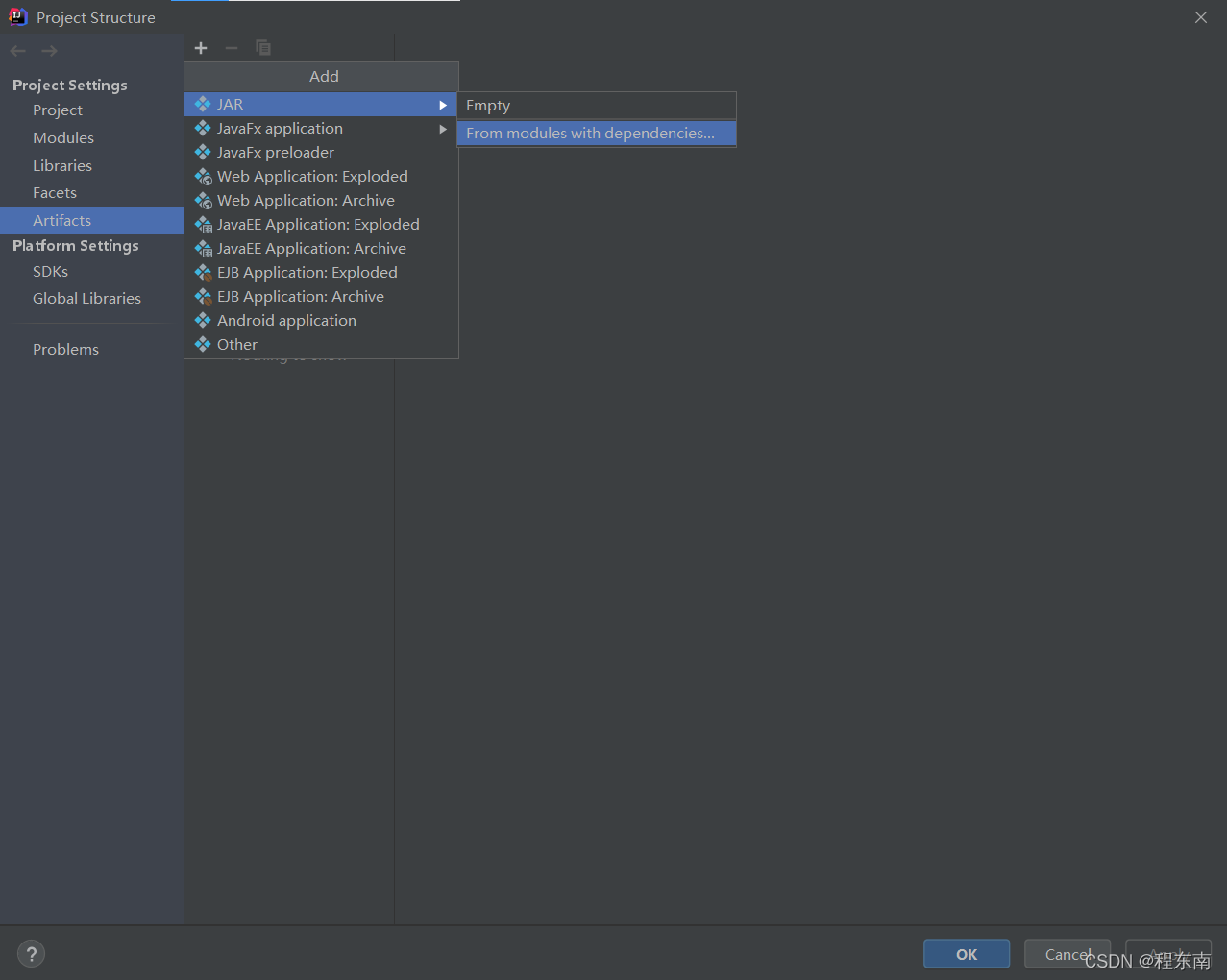Click the EJB Application: Exploded icon

pyautogui.click(x=203, y=272)
